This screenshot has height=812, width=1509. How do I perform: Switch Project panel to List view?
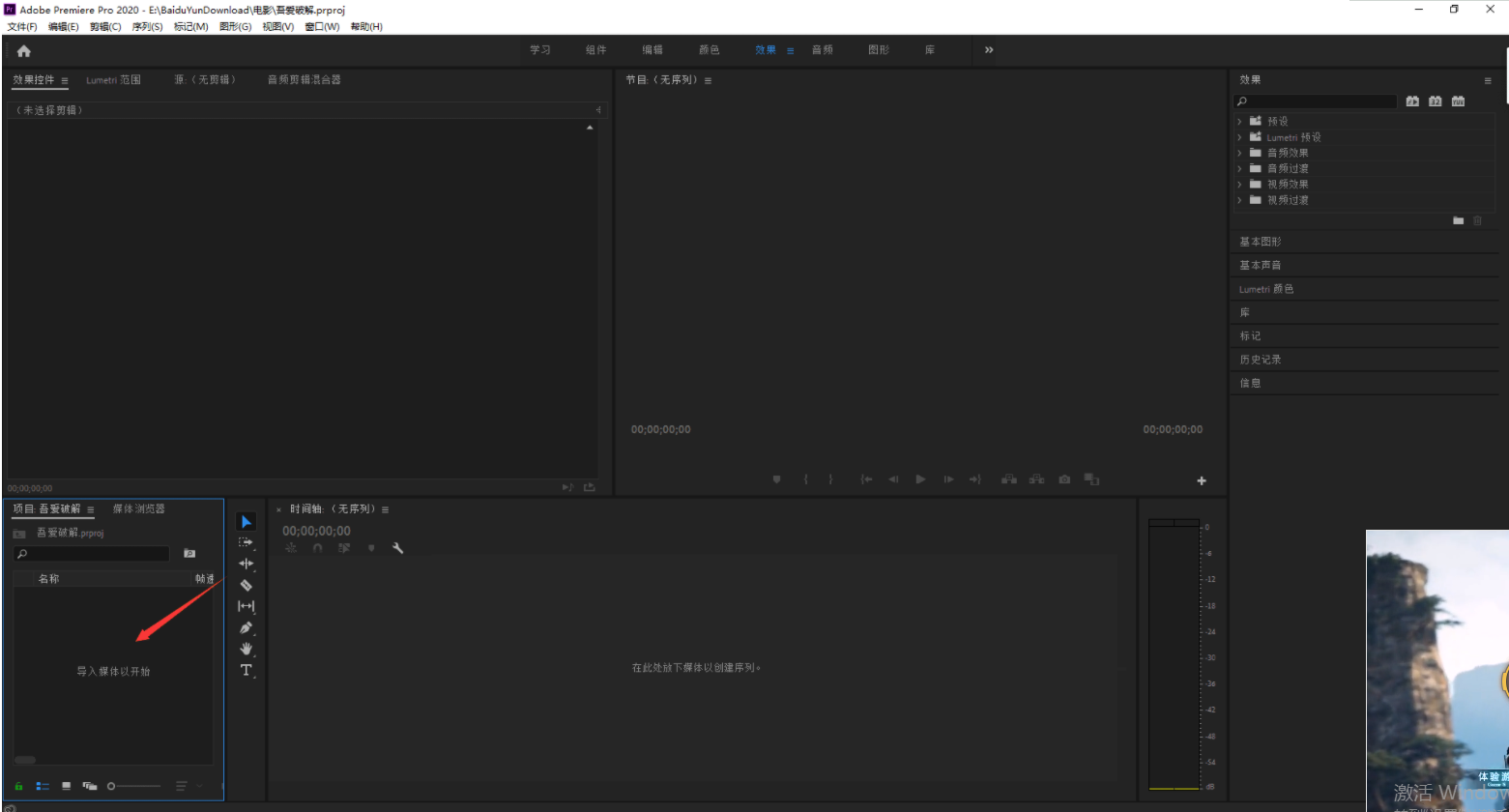tap(43, 787)
